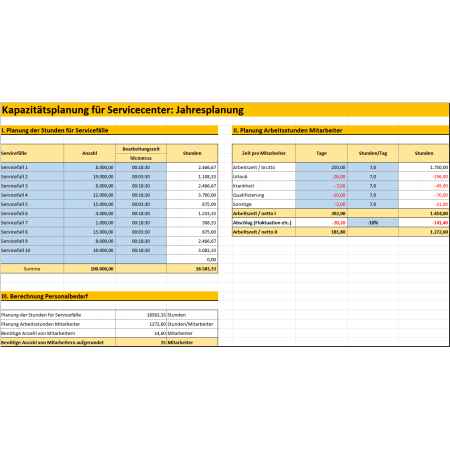Viewport: 450px width, 450px height.
Task: Click Anzahl value '10.000,00' of Servicefall 10
Action: [x=90, y=250]
